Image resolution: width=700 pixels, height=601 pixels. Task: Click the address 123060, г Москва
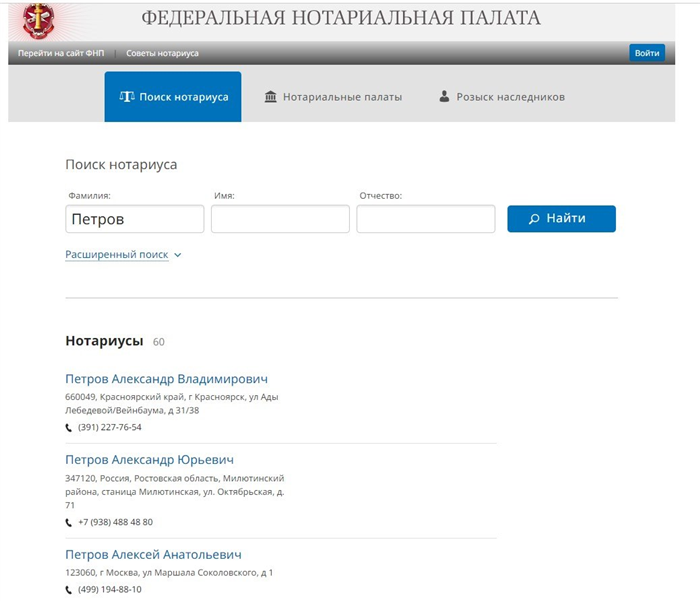[x=169, y=572]
